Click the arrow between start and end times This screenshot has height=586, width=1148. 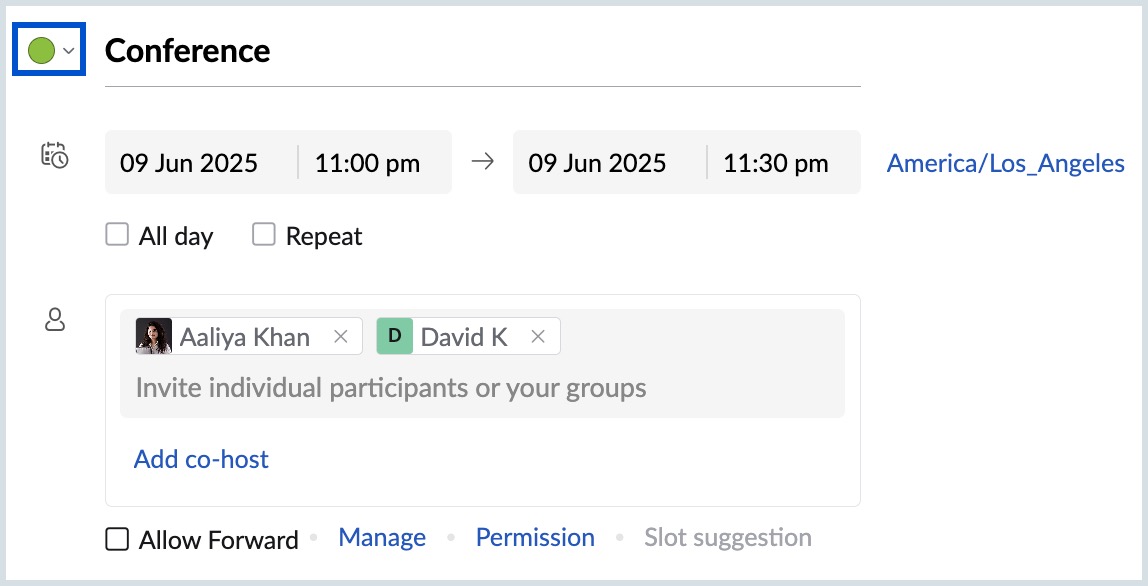click(482, 162)
